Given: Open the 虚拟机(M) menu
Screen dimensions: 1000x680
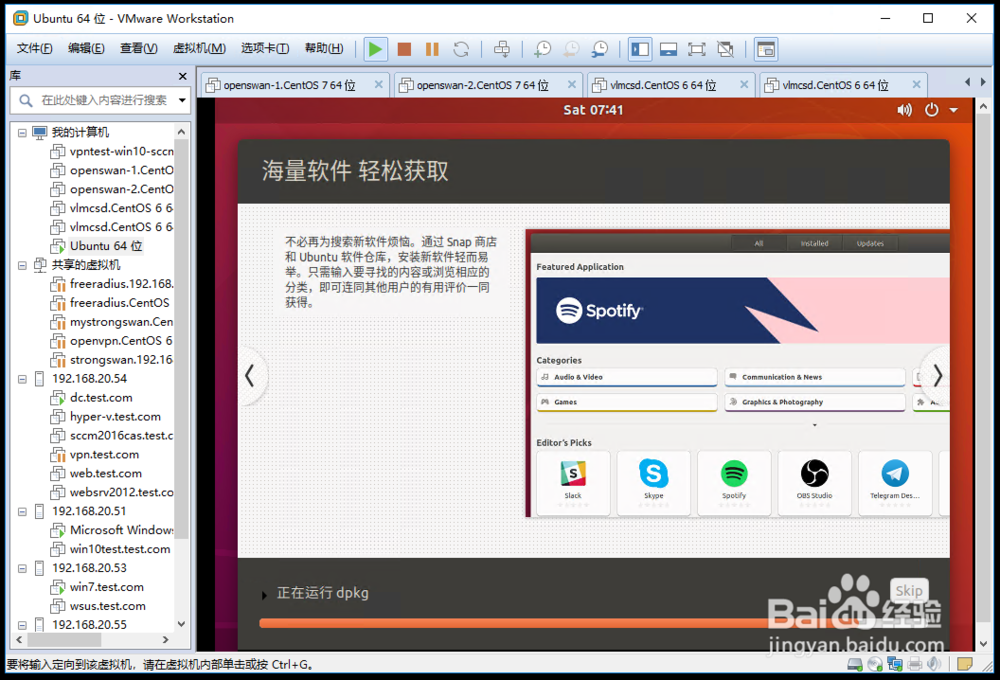Looking at the screenshot, I should click(199, 48).
